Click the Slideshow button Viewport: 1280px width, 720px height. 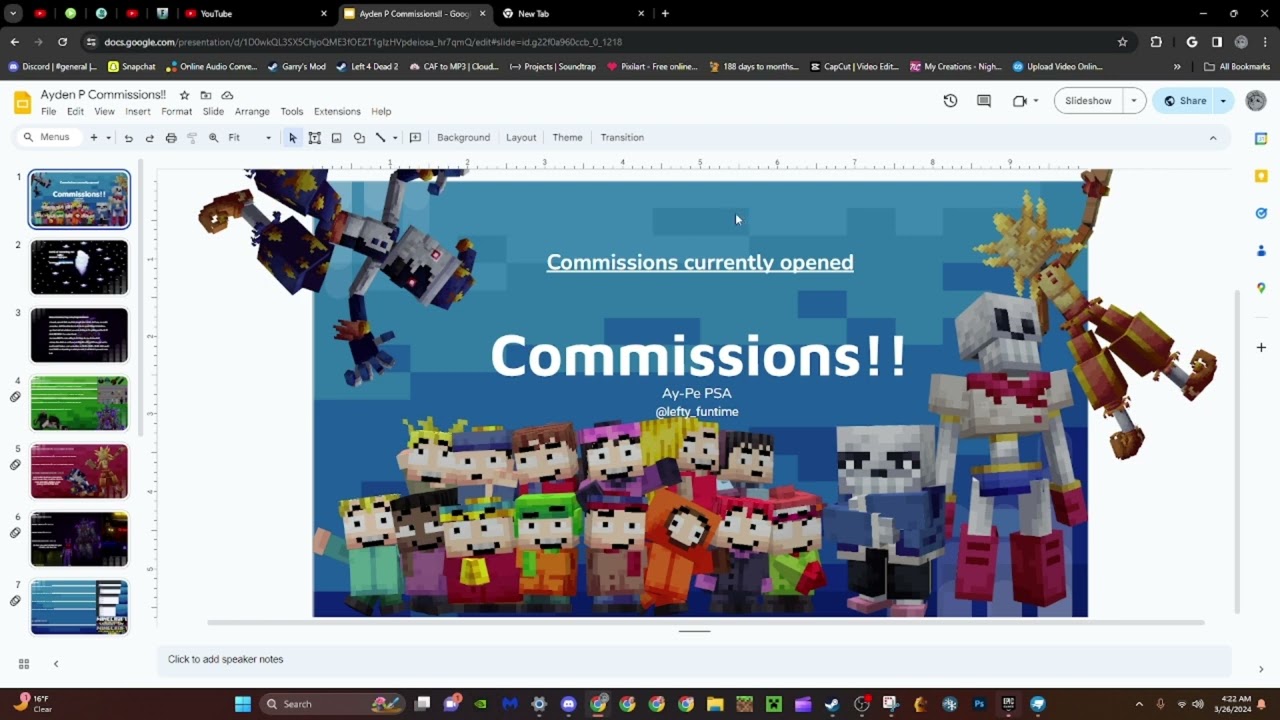tap(1088, 101)
